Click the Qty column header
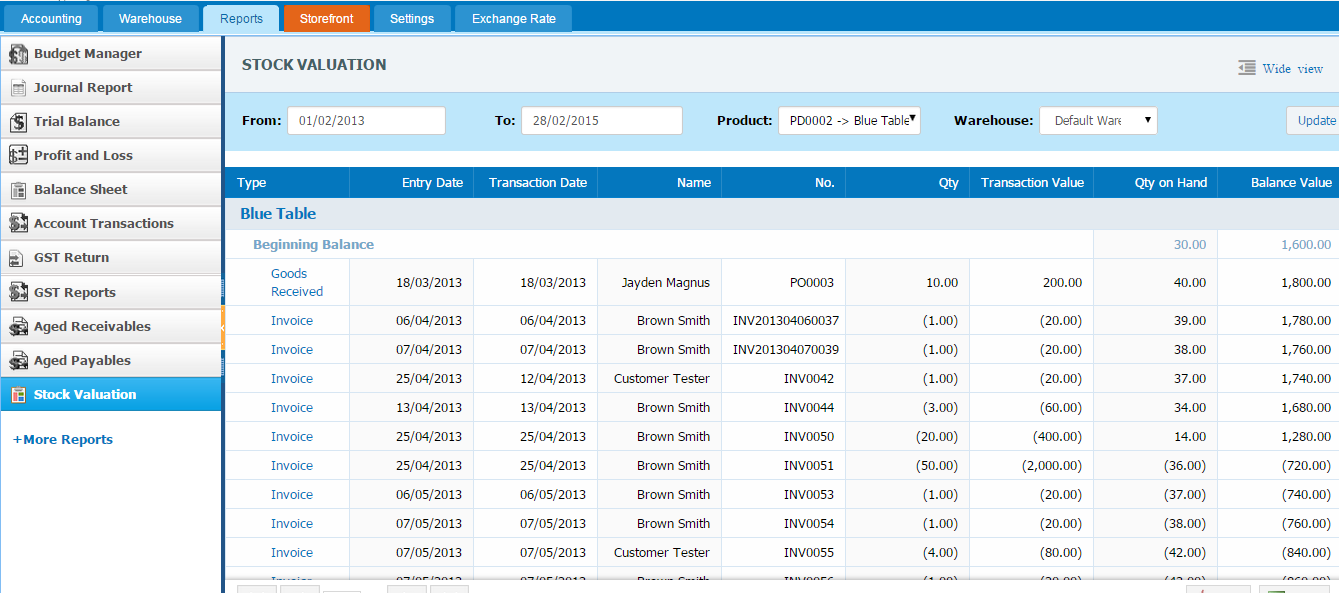 click(x=907, y=183)
